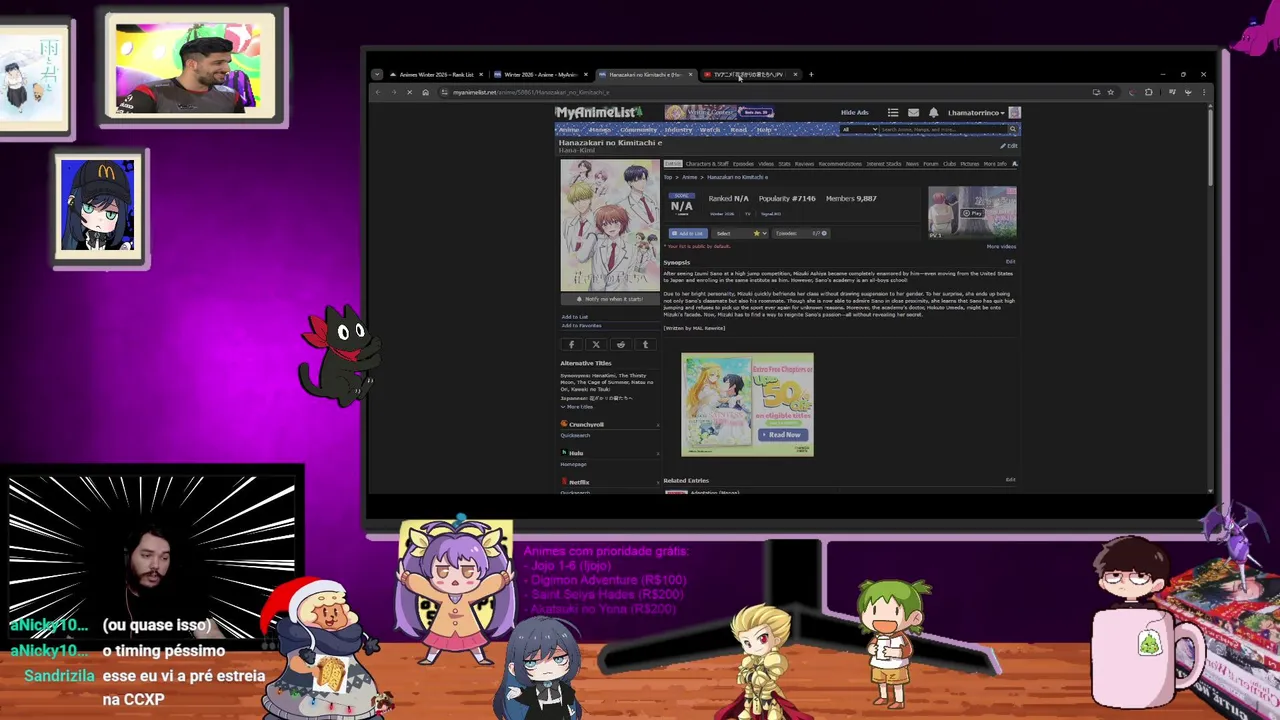Click the browser back arrow

coord(378,92)
